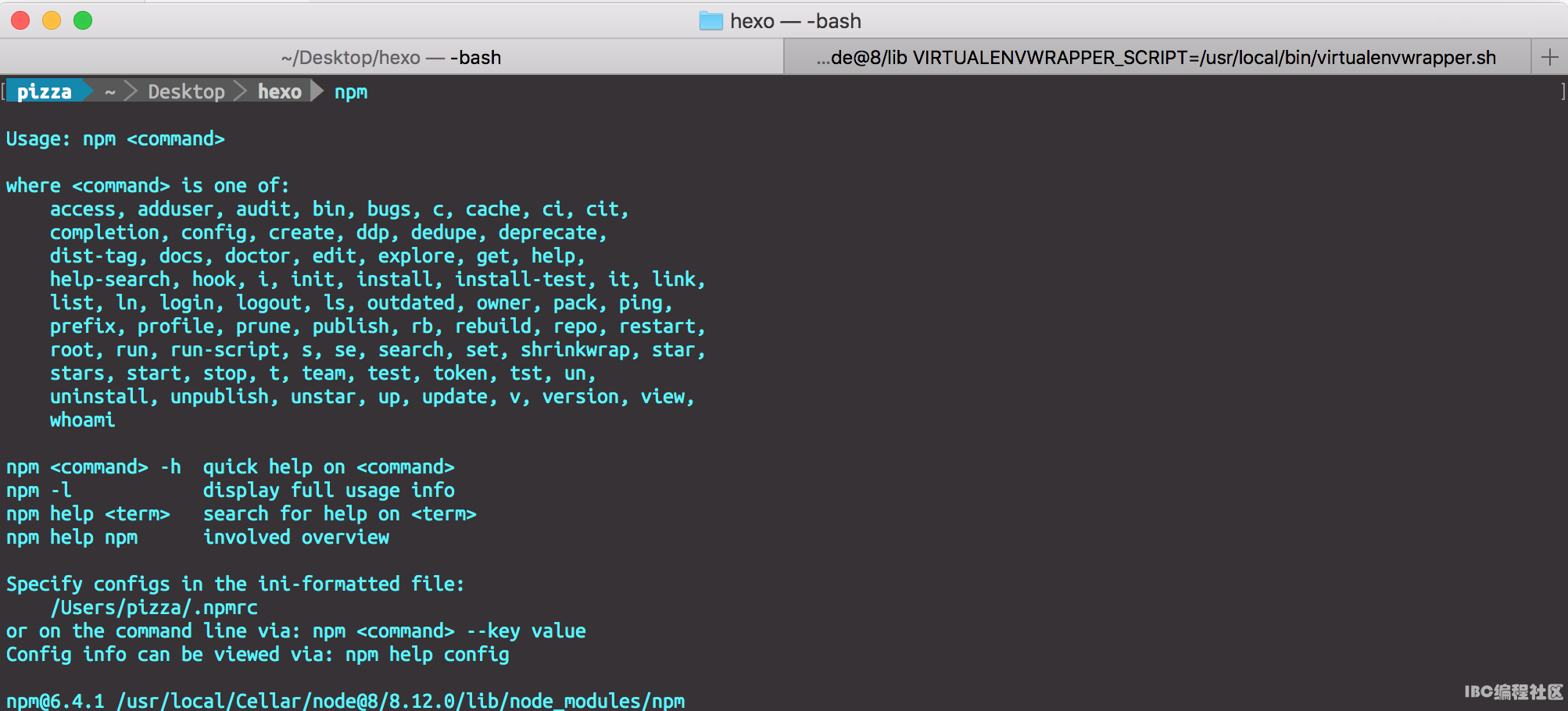The image size is (1568, 711).
Task: Click install-test in the command list
Action: (521, 280)
